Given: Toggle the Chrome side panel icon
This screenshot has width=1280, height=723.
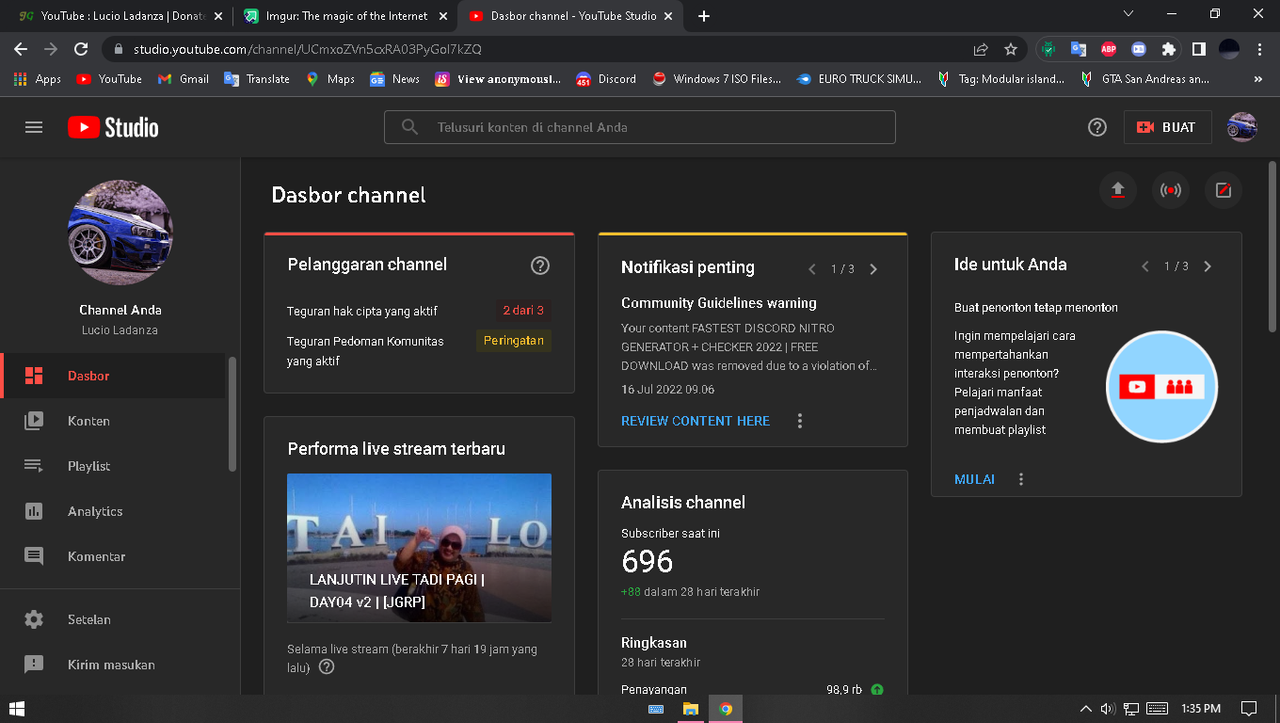Looking at the screenshot, I should click(x=1199, y=49).
